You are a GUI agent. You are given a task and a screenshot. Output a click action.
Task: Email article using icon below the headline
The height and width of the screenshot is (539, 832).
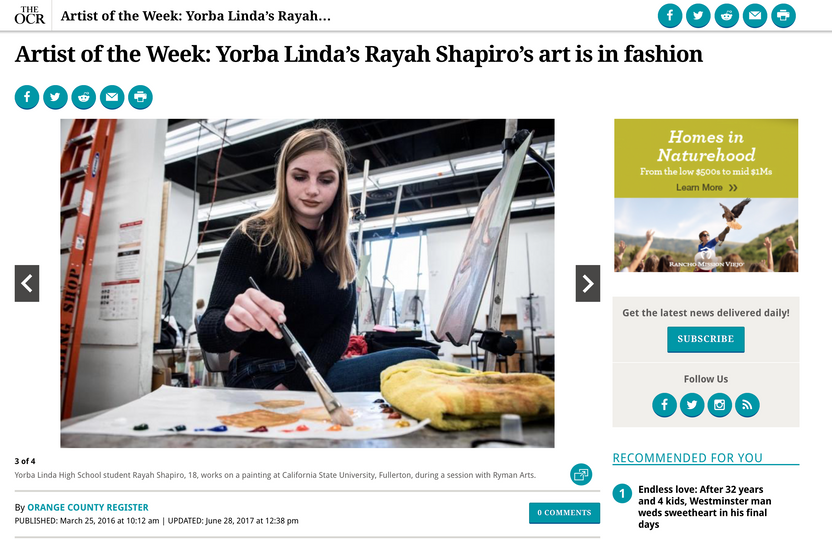(112, 97)
